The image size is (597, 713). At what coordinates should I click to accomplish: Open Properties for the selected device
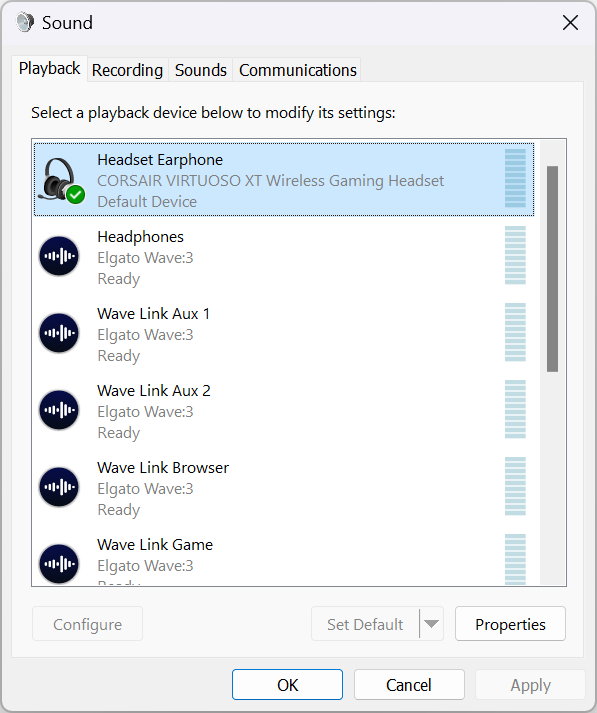coord(510,624)
